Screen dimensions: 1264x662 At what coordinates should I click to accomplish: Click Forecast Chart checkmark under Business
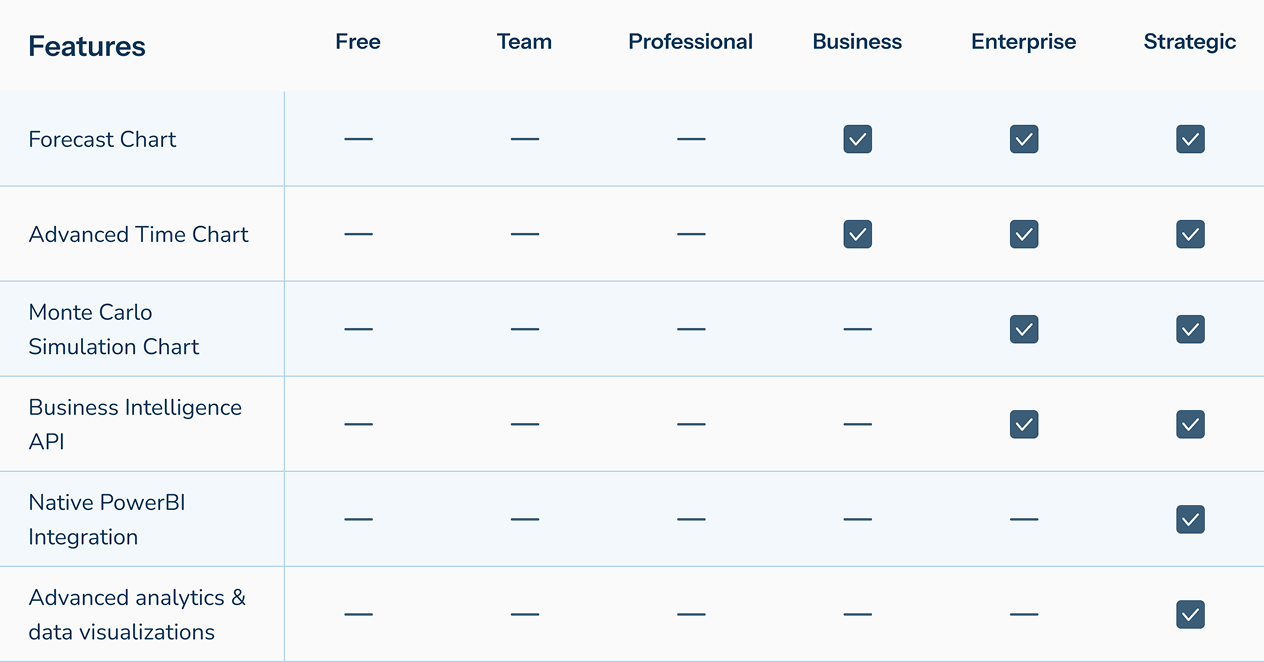tap(857, 139)
